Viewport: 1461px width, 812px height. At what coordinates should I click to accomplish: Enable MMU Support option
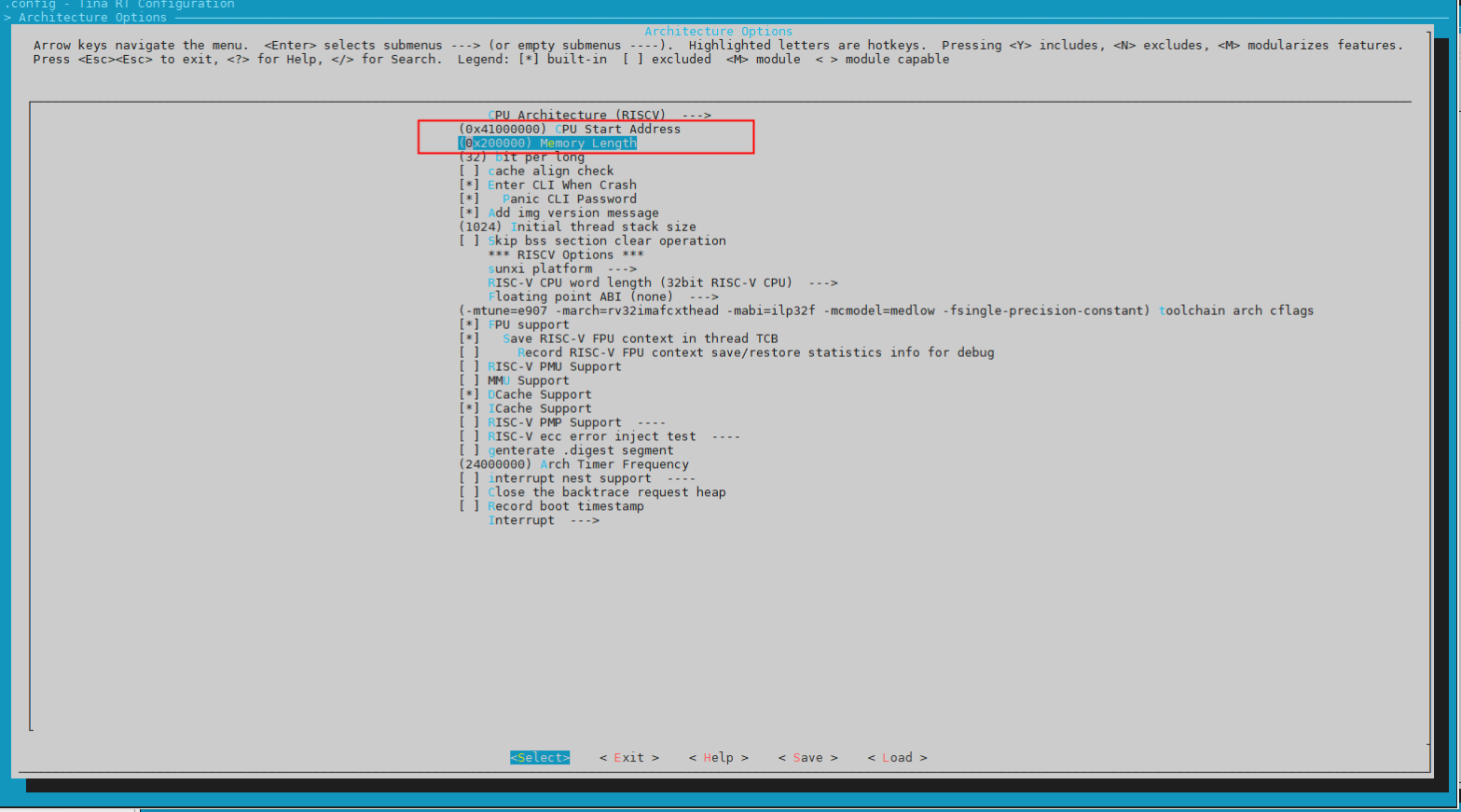[469, 380]
